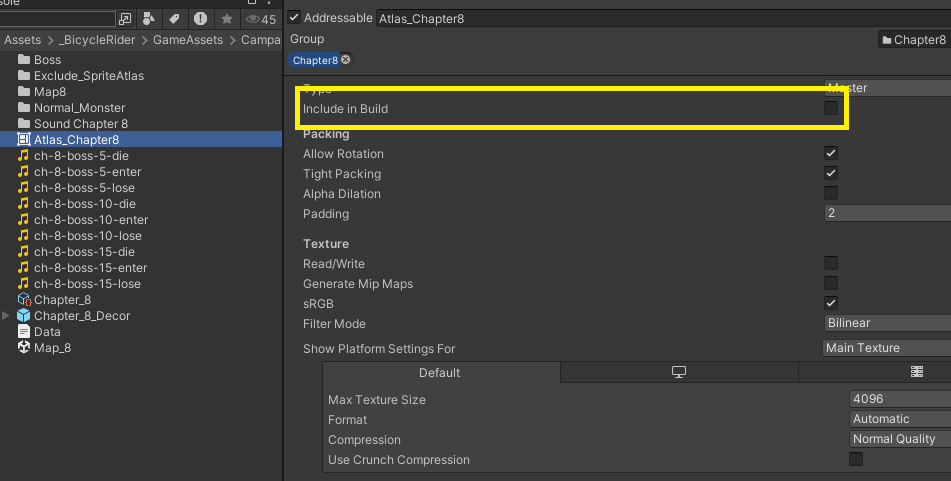Open the Padding value dropdown

[x=887, y=213]
